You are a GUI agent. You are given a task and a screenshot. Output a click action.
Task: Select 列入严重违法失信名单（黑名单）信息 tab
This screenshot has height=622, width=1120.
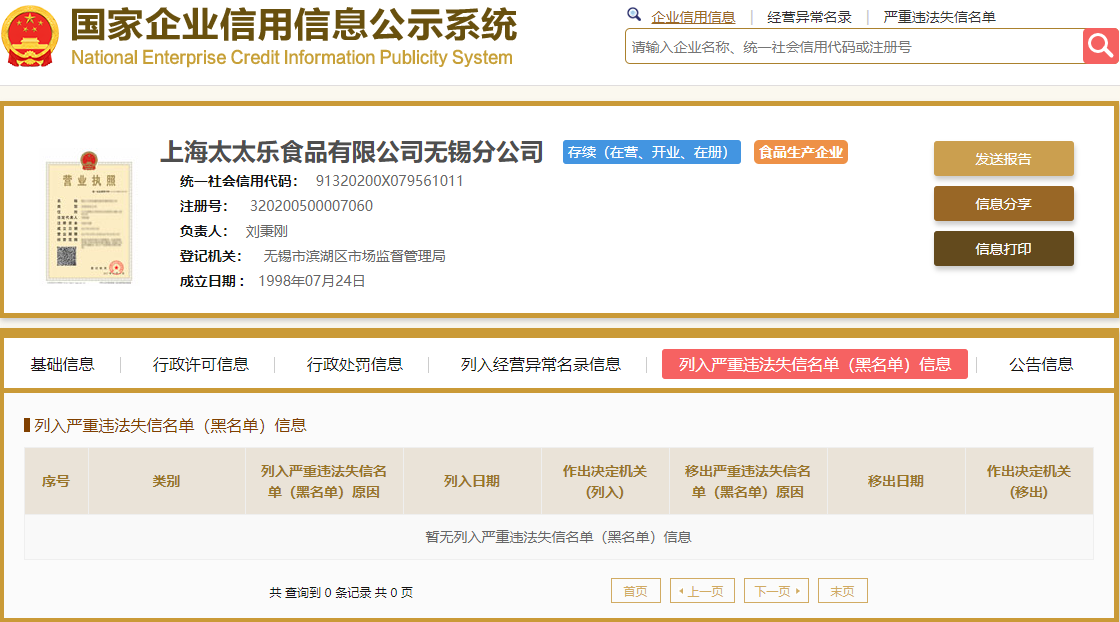(x=815, y=364)
